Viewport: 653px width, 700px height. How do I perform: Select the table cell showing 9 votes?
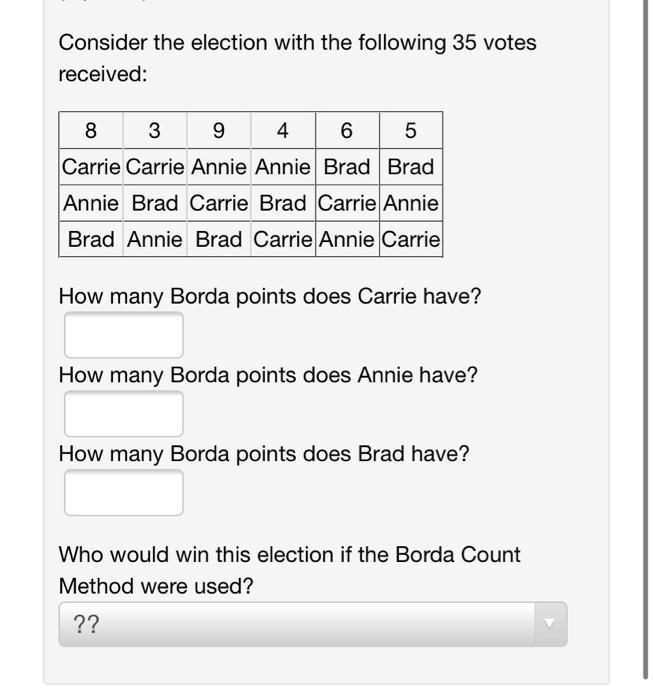[219, 130]
